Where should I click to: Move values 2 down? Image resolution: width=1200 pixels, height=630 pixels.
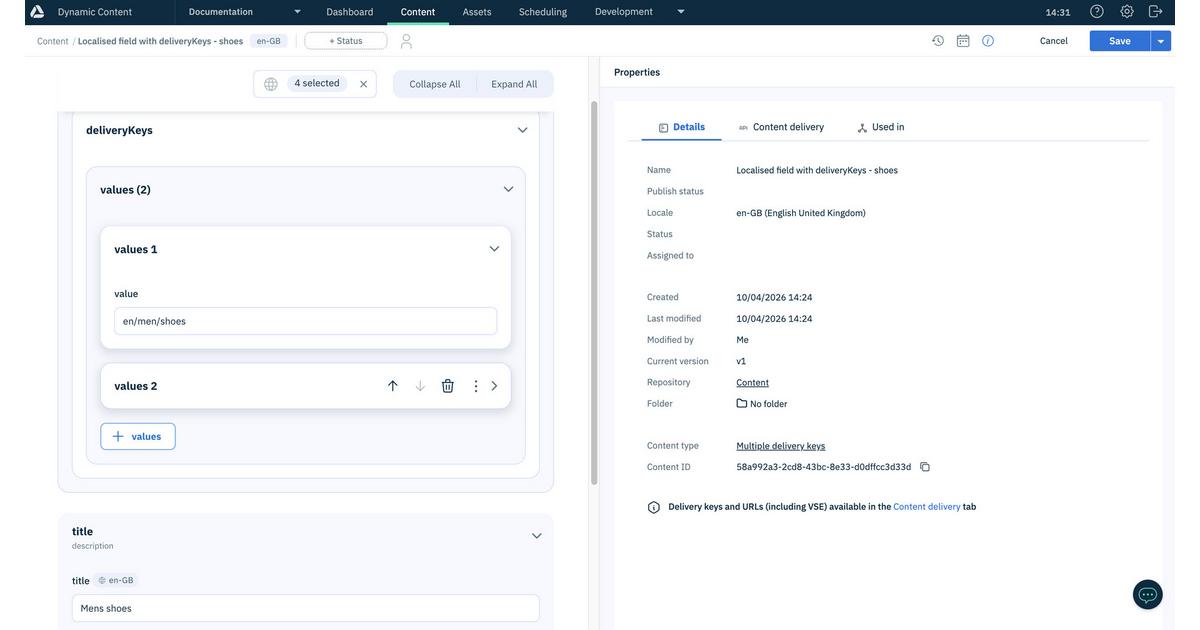click(420, 386)
